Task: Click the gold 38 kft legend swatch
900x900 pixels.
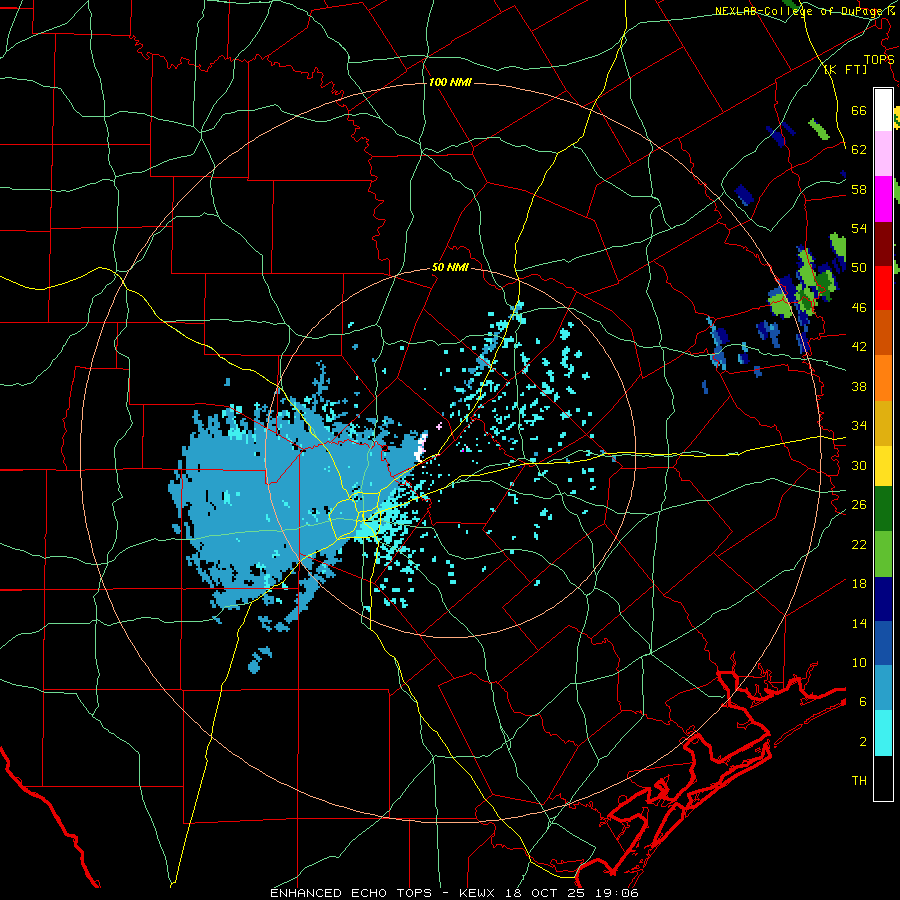Action: click(883, 423)
